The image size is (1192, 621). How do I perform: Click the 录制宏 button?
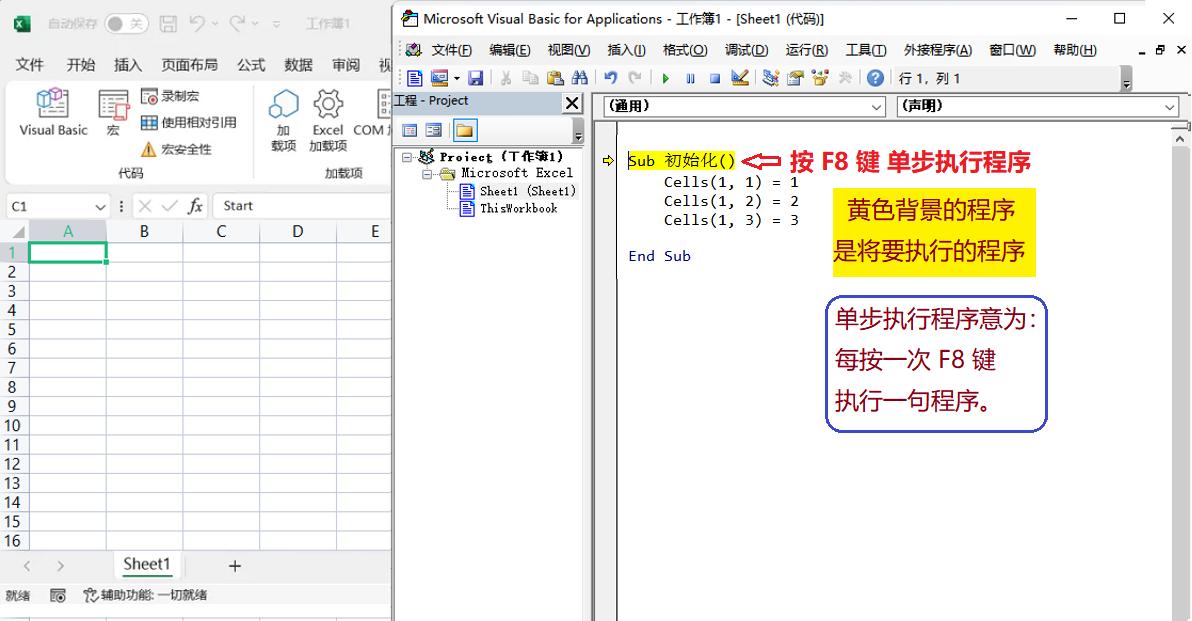170,97
